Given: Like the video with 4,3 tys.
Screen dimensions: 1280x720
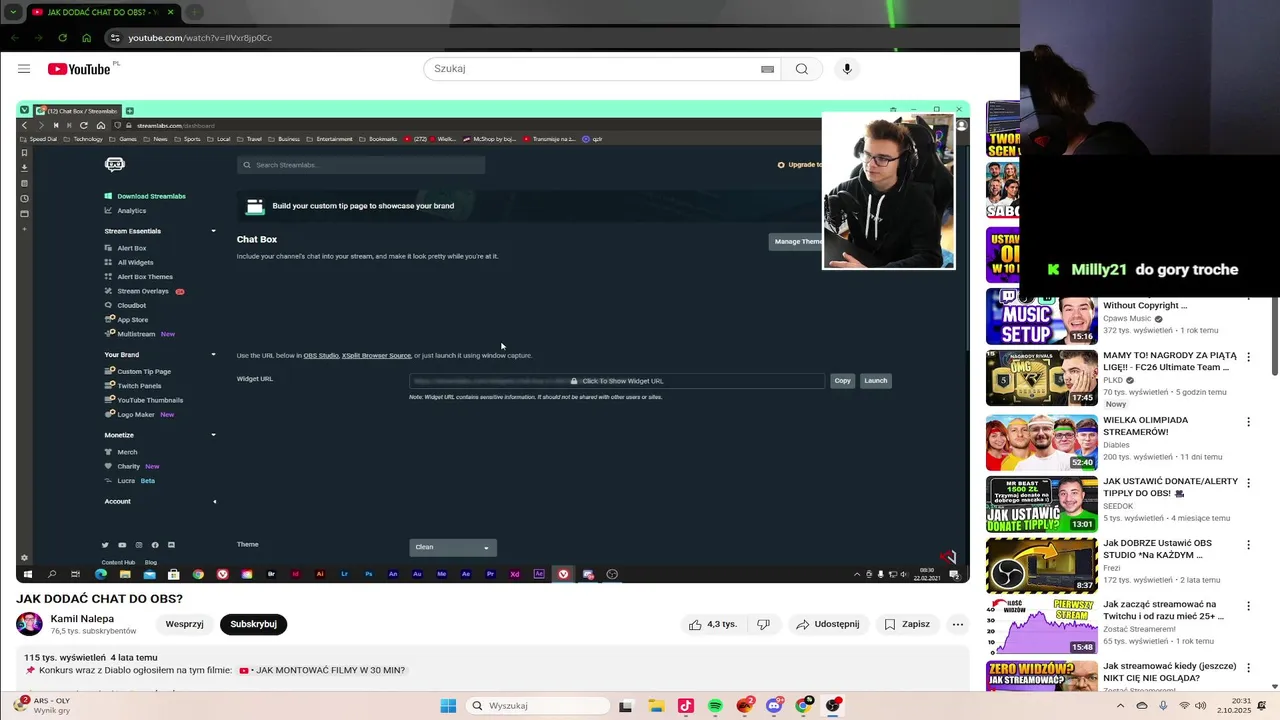Looking at the screenshot, I should point(712,624).
